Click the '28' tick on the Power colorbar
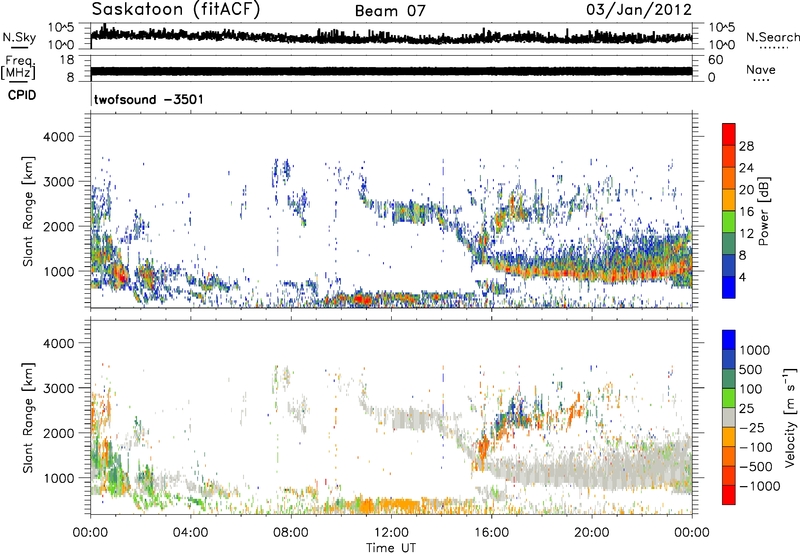Image resolution: width=800 pixels, height=554 pixels. pos(746,146)
